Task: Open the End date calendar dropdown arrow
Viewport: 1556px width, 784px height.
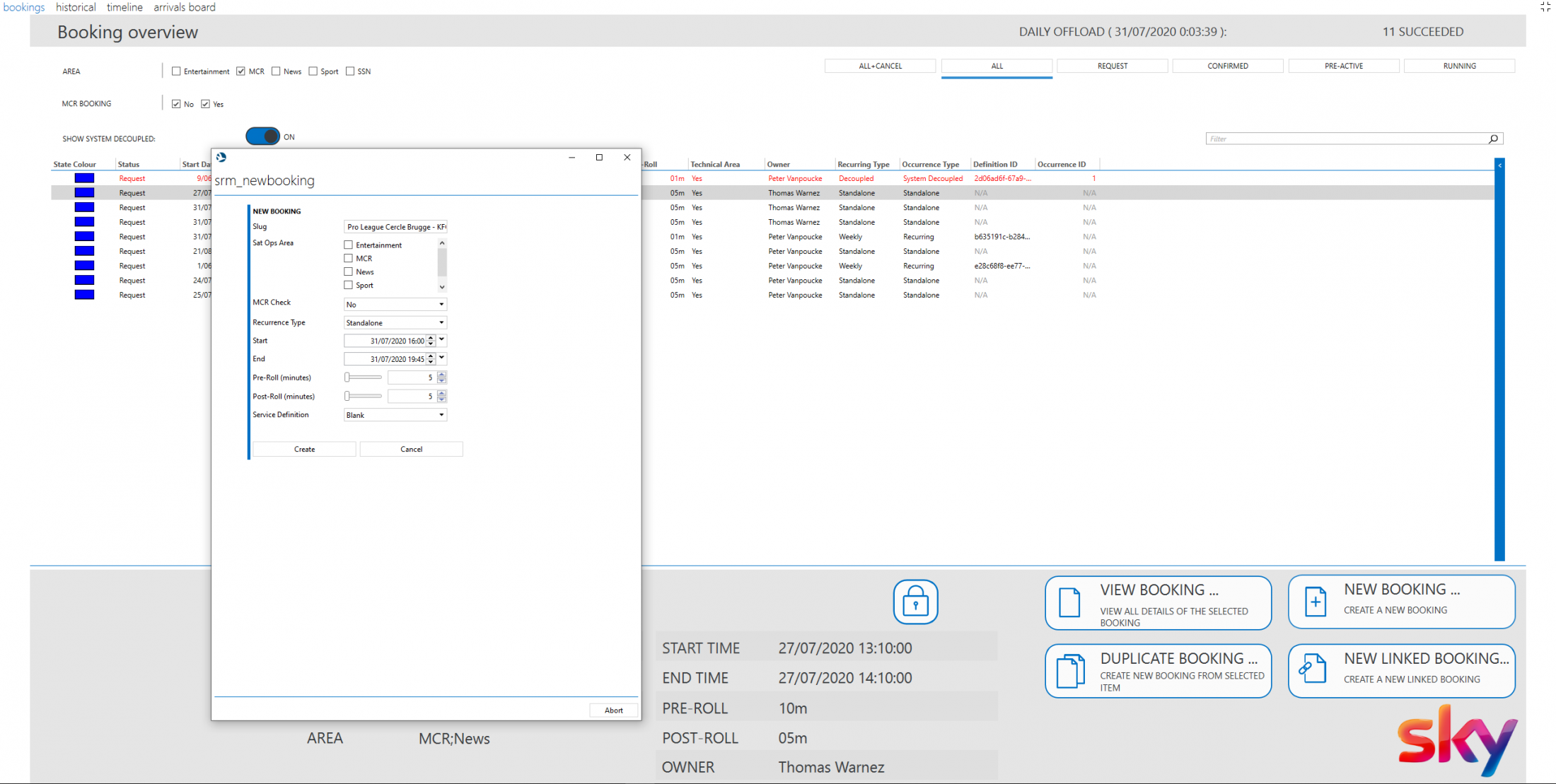Action: [442, 358]
